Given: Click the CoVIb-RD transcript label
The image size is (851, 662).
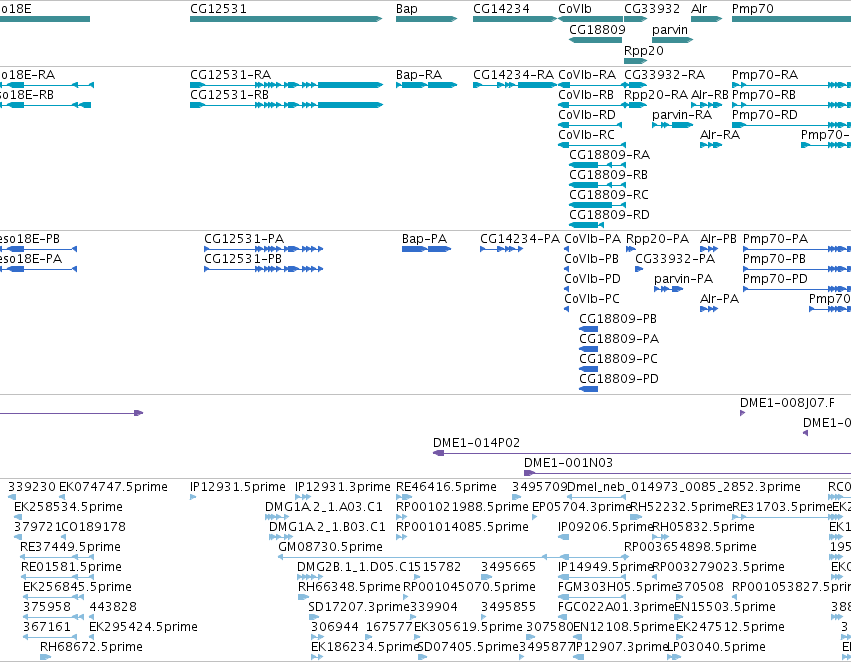Looking at the screenshot, I should tap(587, 114).
